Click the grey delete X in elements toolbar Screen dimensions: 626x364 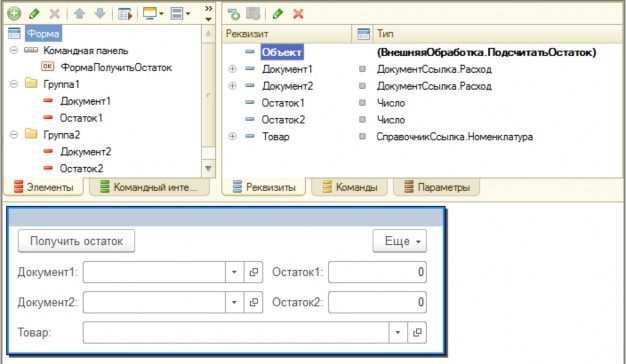point(55,14)
